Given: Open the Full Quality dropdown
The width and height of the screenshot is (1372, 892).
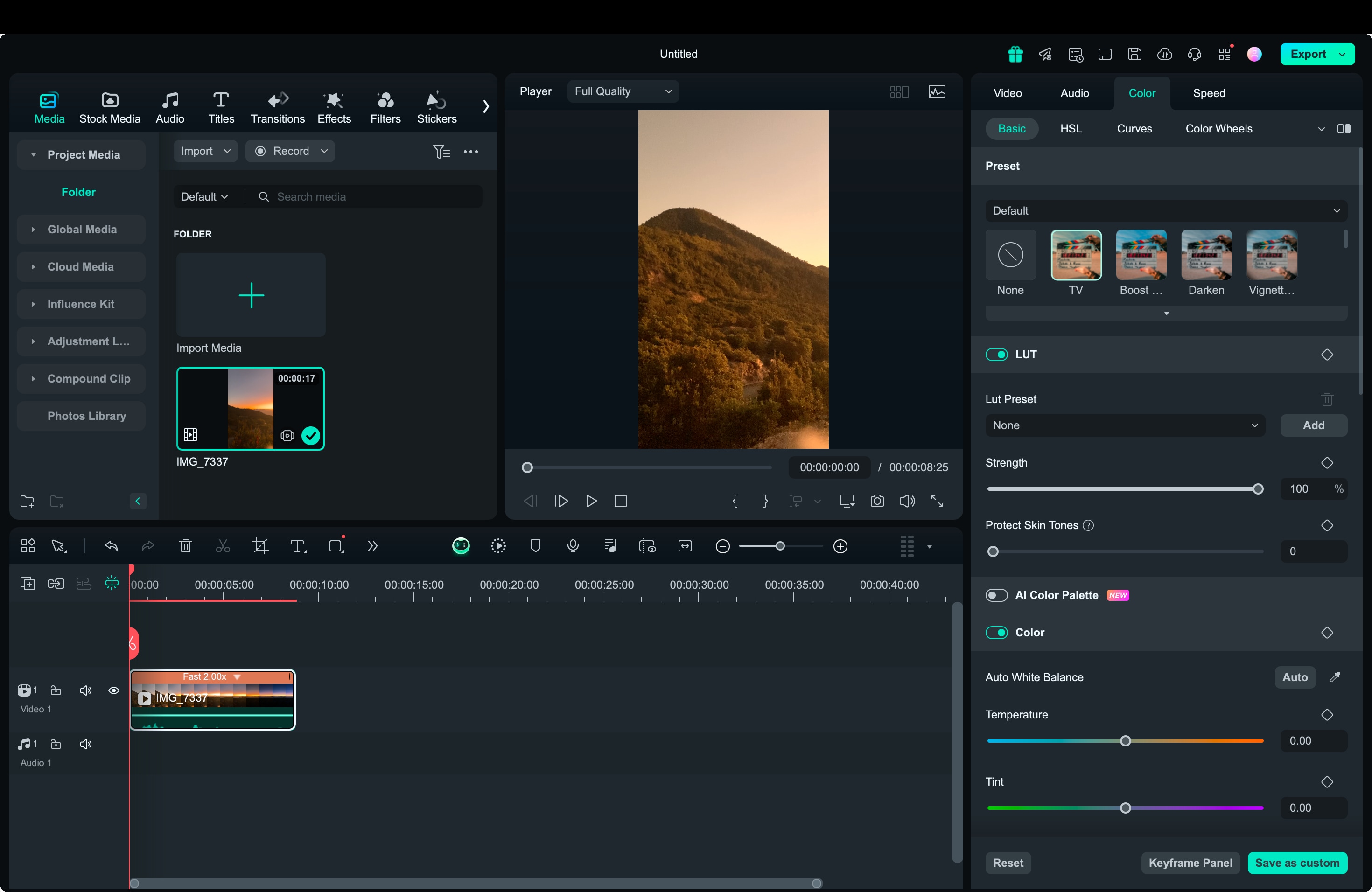Looking at the screenshot, I should [623, 91].
